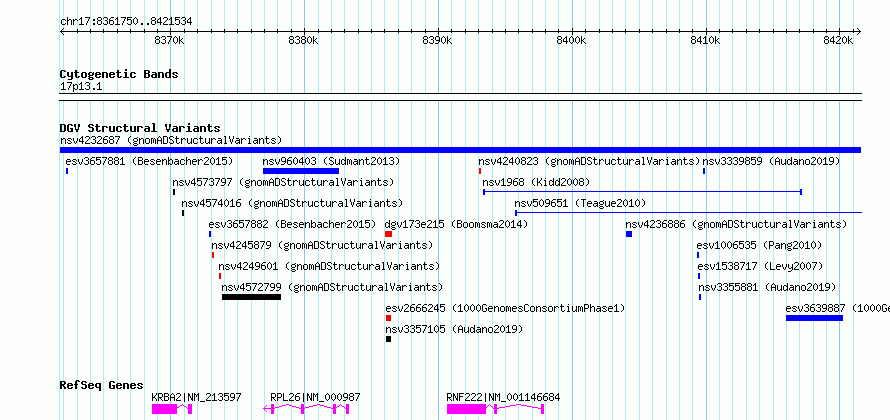
Task: Select the red esv2666245 variant marker
Action: (x=388, y=318)
